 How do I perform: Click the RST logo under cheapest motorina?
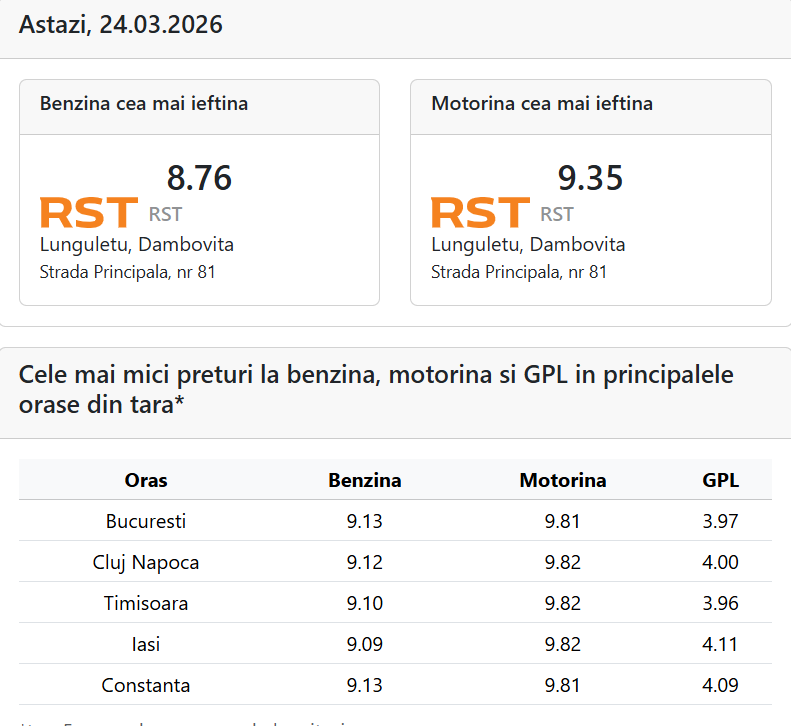(479, 213)
